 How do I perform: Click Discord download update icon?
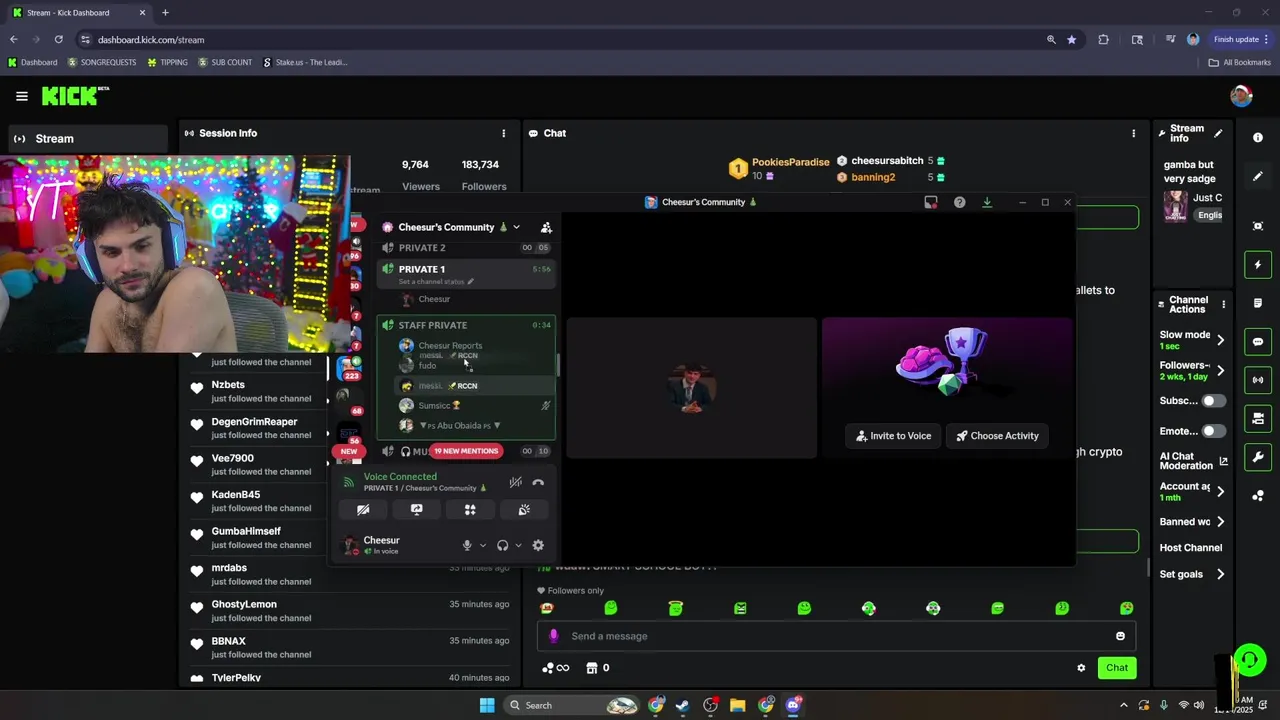(987, 202)
